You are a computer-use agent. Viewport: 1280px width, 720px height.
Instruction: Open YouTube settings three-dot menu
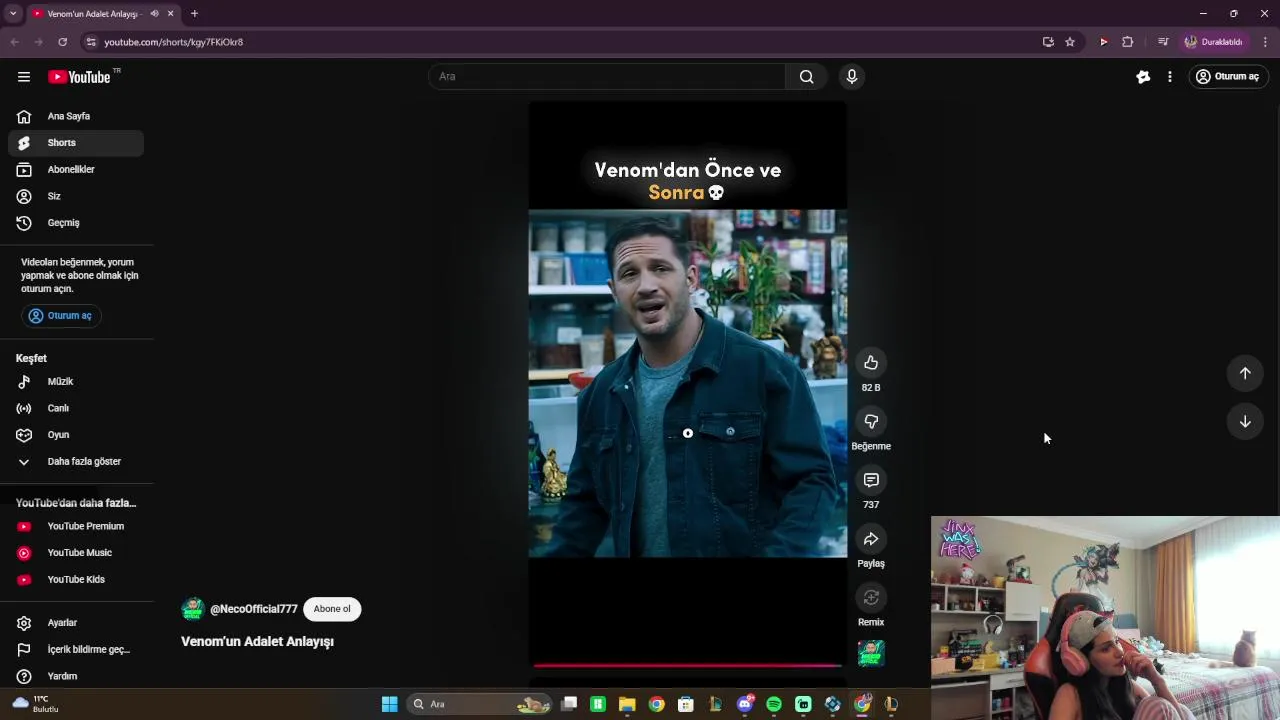point(1170,77)
